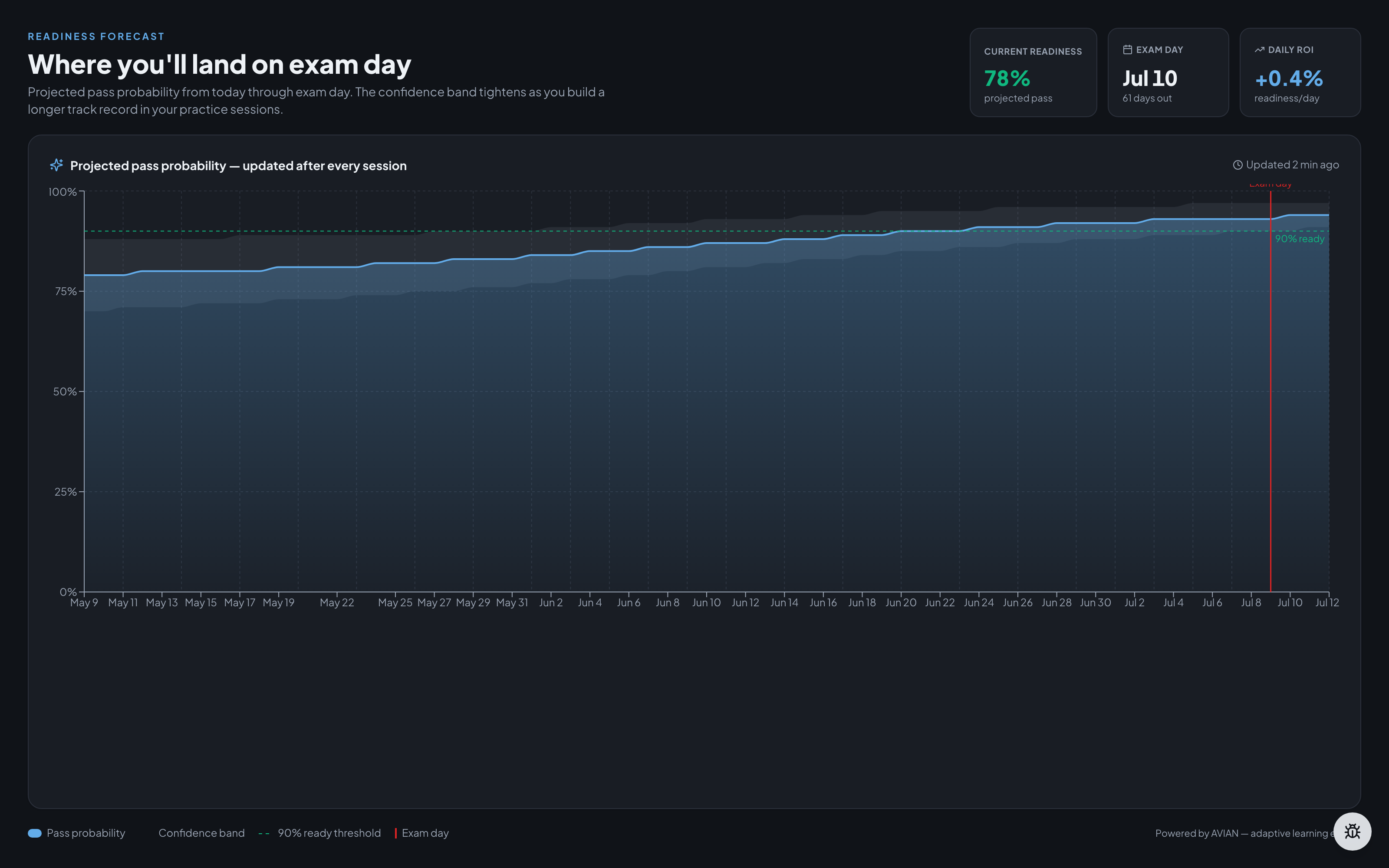Screen dimensions: 1389x868
Task: Click the trending arrow icon in Daily ROI
Action: tap(1259, 50)
